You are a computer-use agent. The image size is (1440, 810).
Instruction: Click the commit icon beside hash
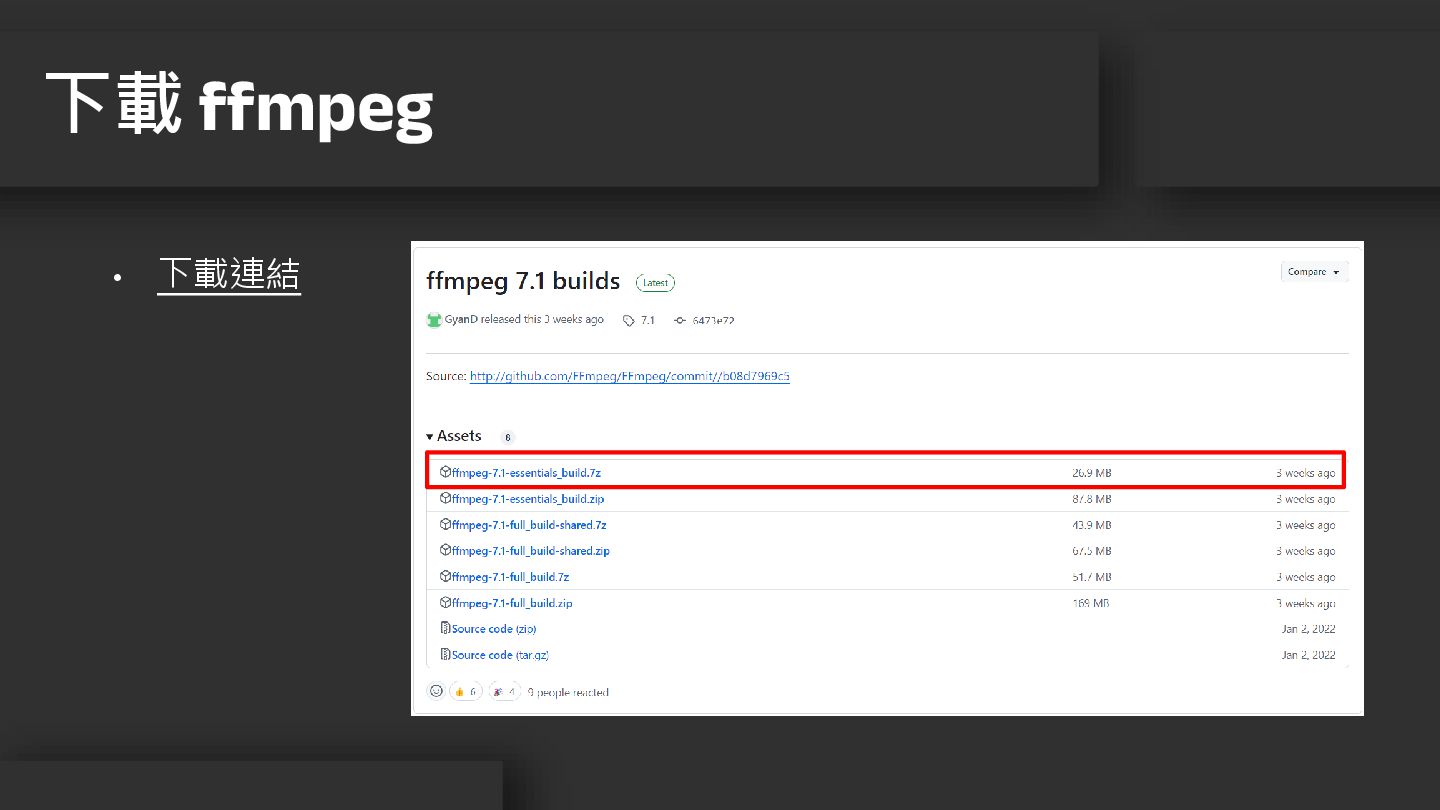(x=680, y=320)
